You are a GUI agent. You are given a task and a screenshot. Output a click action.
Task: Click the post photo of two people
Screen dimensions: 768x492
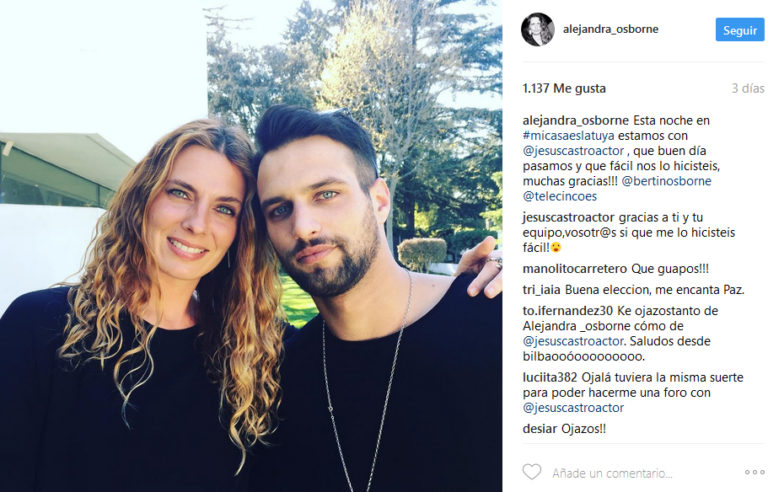pyautogui.click(x=251, y=246)
